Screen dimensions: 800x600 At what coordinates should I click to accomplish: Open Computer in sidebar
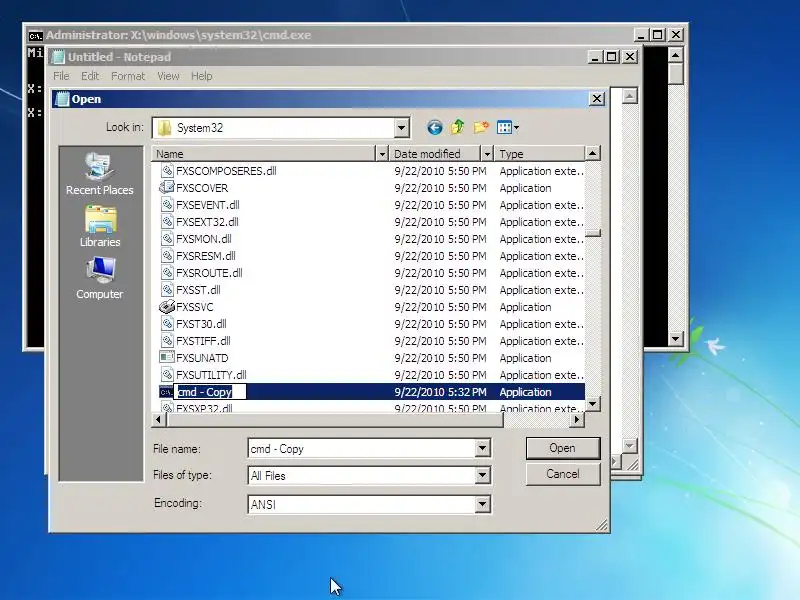click(100, 278)
